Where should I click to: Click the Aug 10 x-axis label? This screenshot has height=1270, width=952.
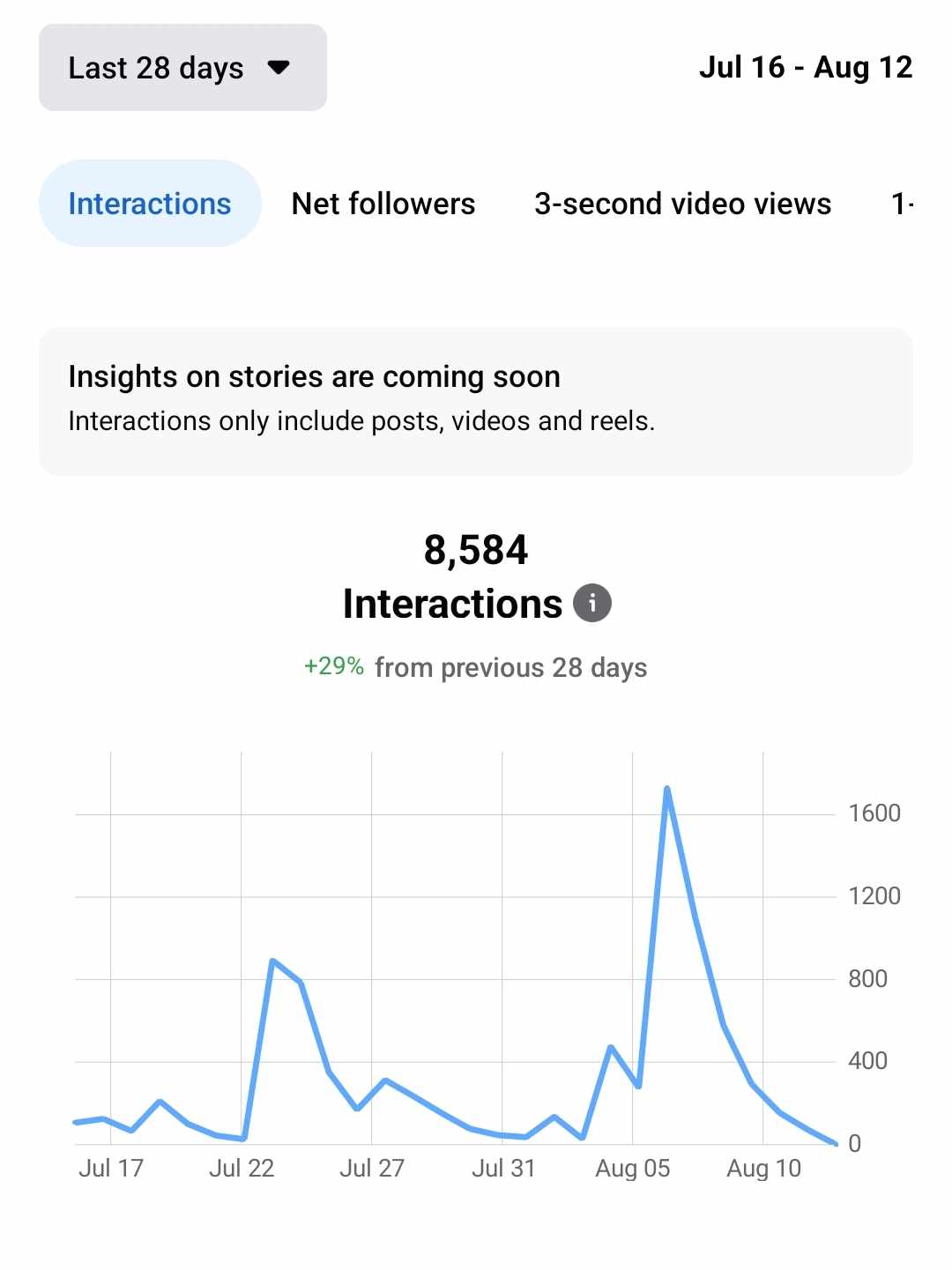pyautogui.click(x=763, y=1169)
